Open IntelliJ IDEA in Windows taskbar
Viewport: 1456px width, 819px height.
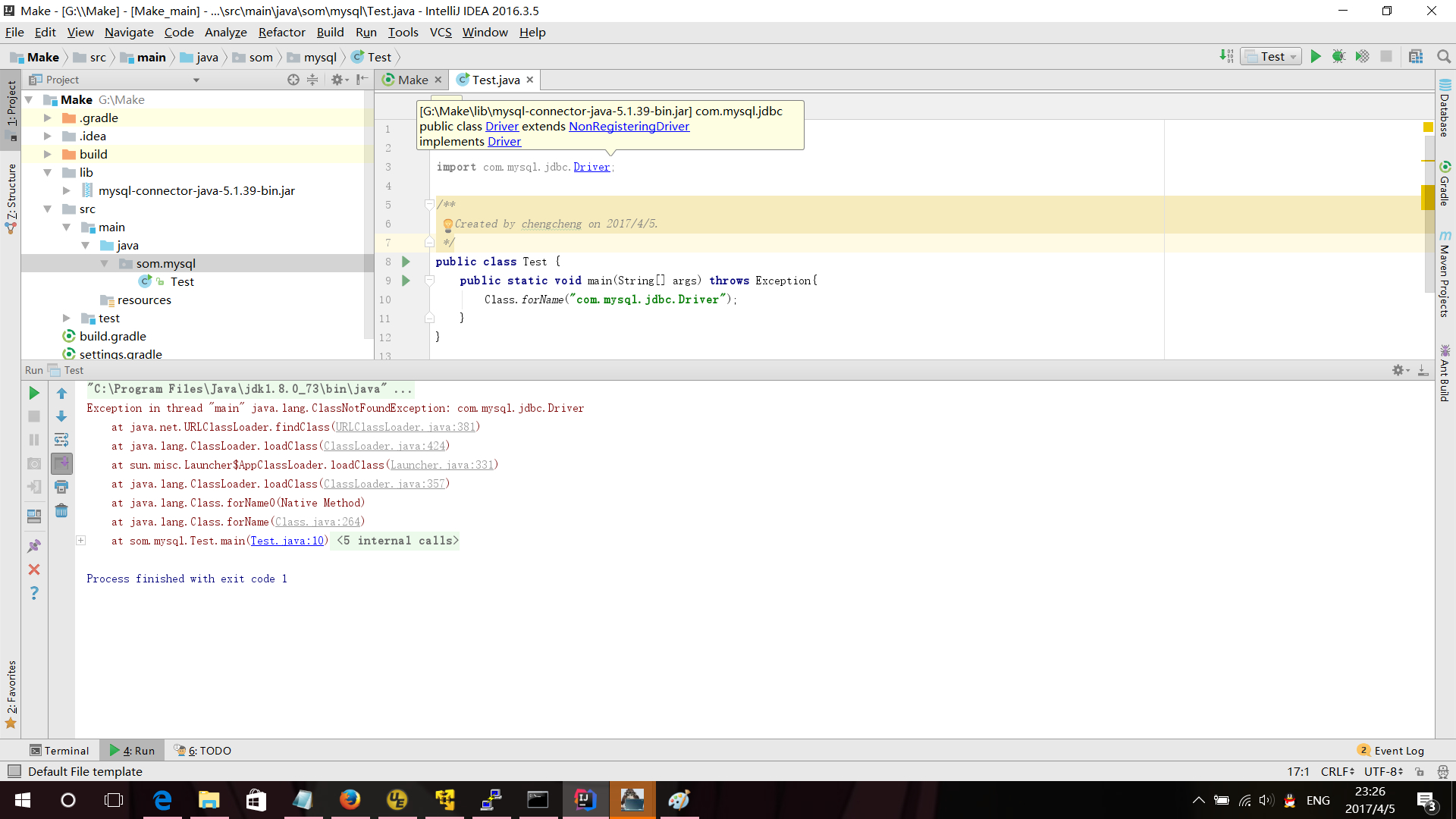coord(585,800)
